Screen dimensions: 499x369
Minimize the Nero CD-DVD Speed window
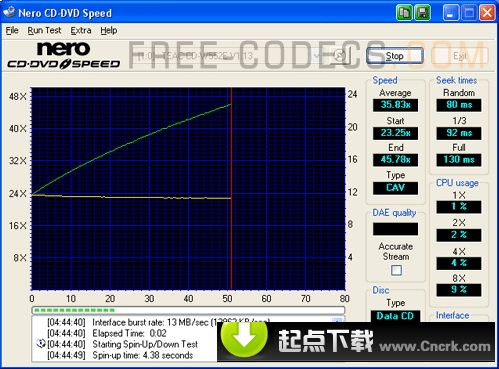(x=451, y=13)
